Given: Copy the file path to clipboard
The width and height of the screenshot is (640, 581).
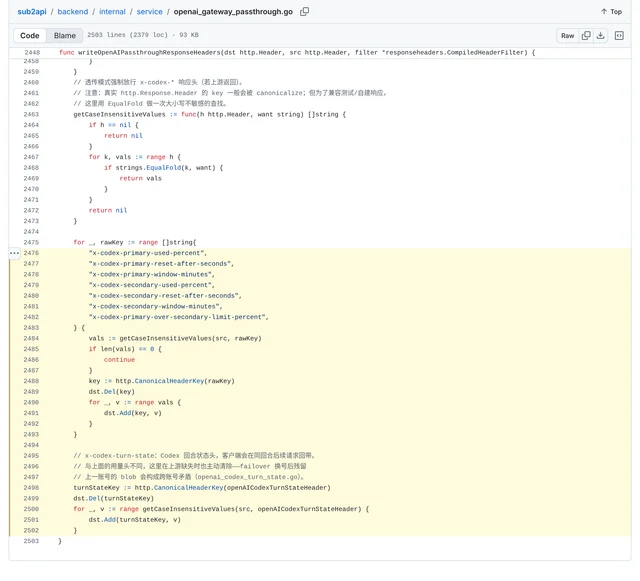Looking at the screenshot, I should tap(304, 11).
